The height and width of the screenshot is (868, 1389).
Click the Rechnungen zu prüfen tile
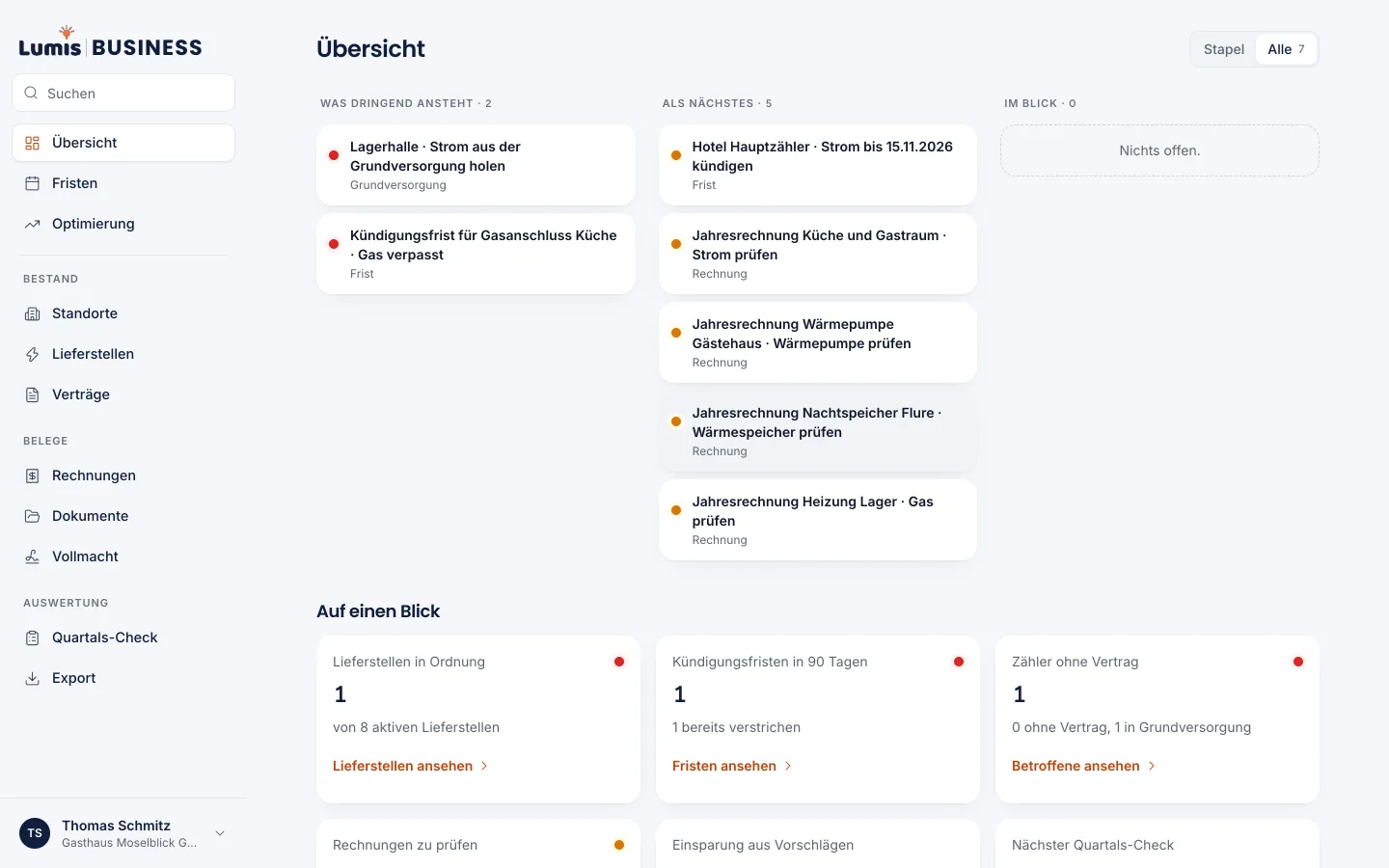pyautogui.click(x=478, y=844)
